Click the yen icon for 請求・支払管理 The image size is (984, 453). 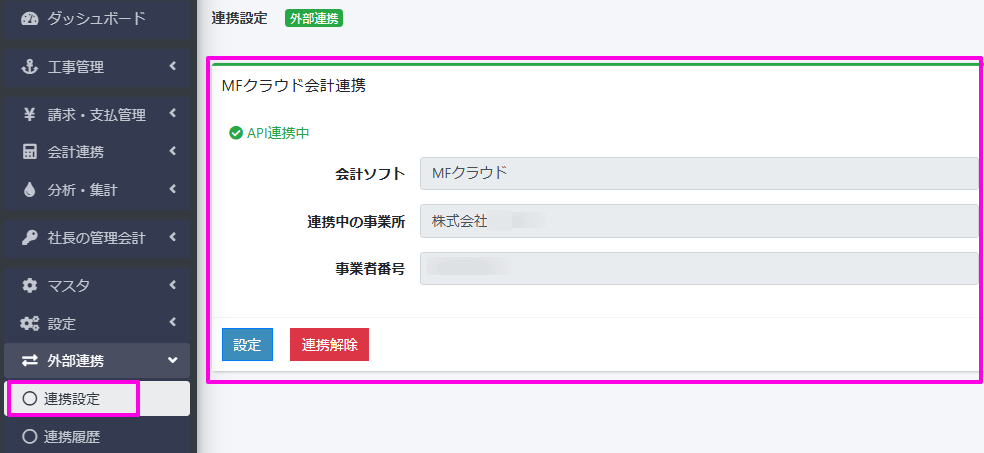tap(29, 114)
